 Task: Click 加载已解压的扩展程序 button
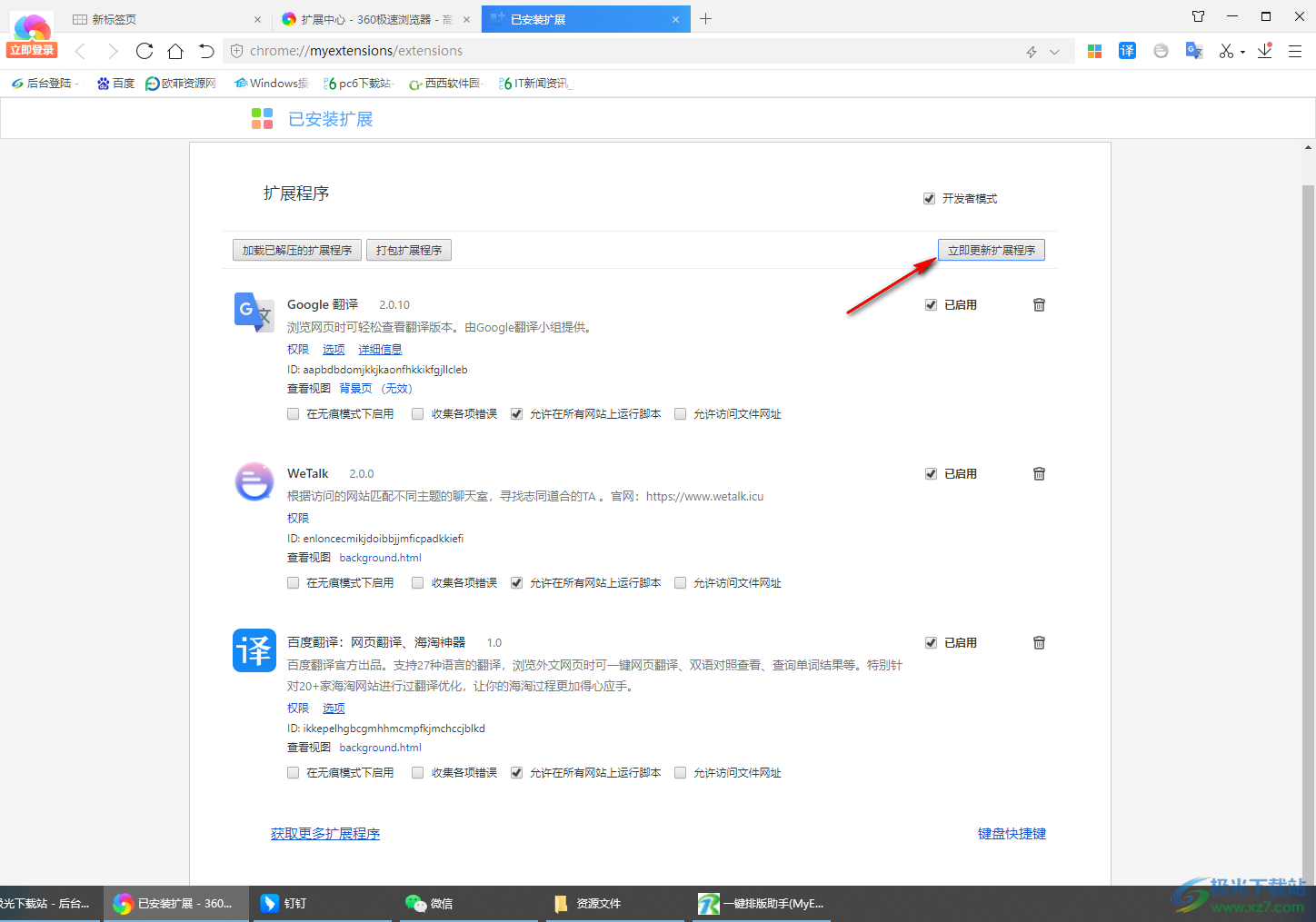(x=297, y=251)
